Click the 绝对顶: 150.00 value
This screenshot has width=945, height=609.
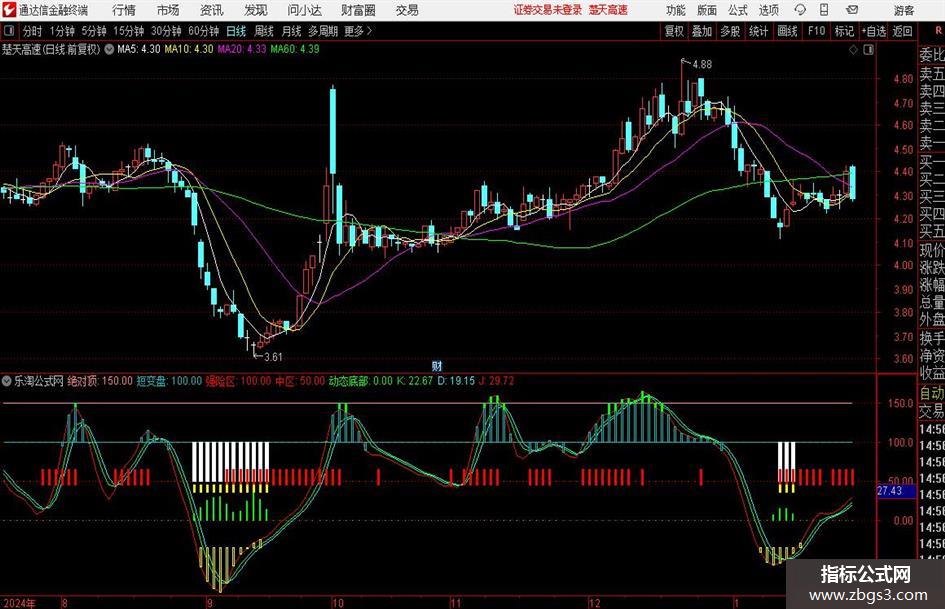pyautogui.click(x=100, y=381)
